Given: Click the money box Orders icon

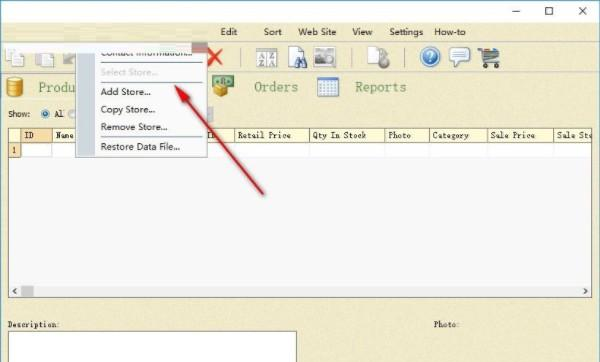Looking at the screenshot, I should click(x=223, y=85).
